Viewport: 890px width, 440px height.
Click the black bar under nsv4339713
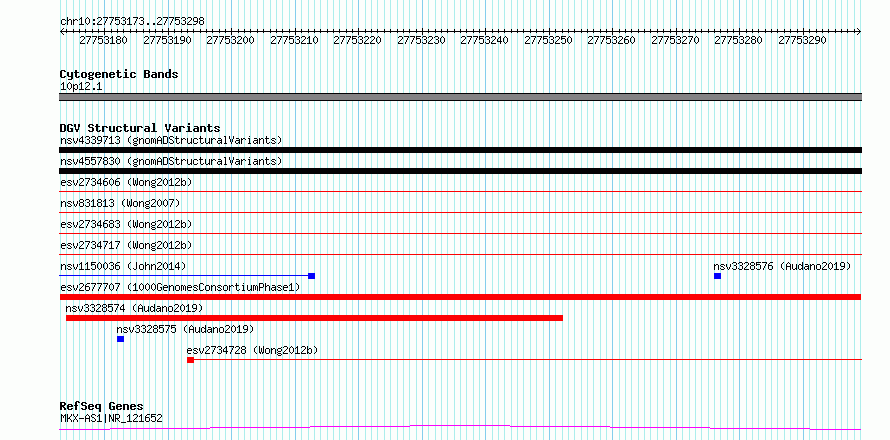pyautogui.click(x=460, y=150)
